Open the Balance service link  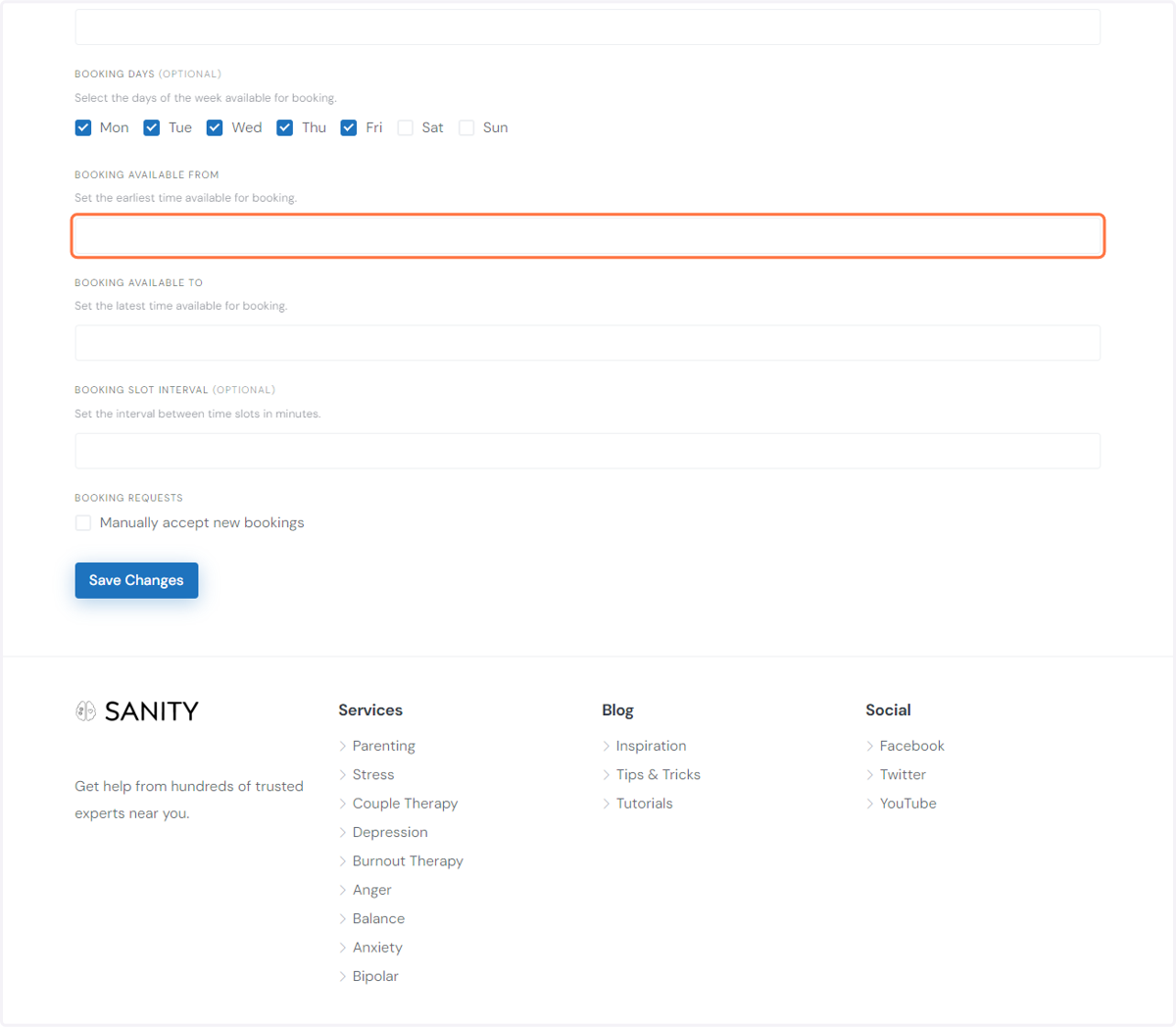[x=378, y=918]
